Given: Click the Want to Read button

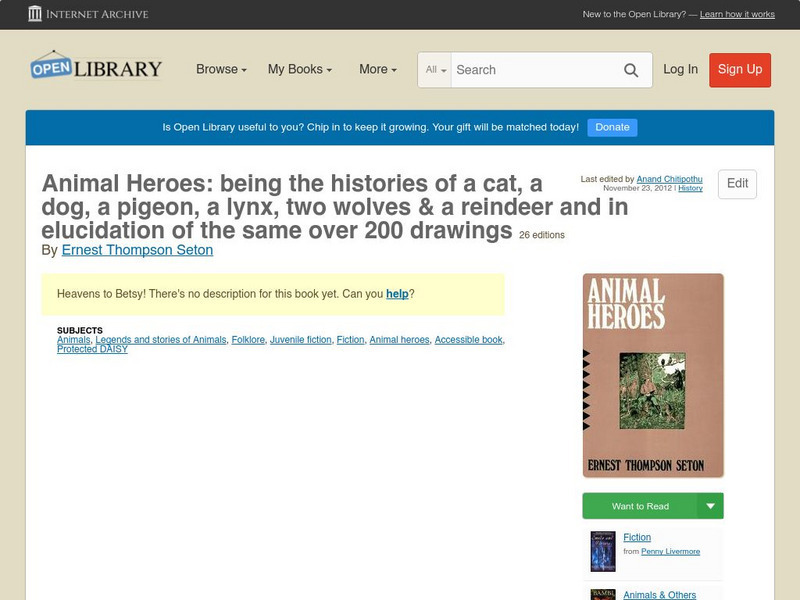Looking at the screenshot, I should coord(640,506).
